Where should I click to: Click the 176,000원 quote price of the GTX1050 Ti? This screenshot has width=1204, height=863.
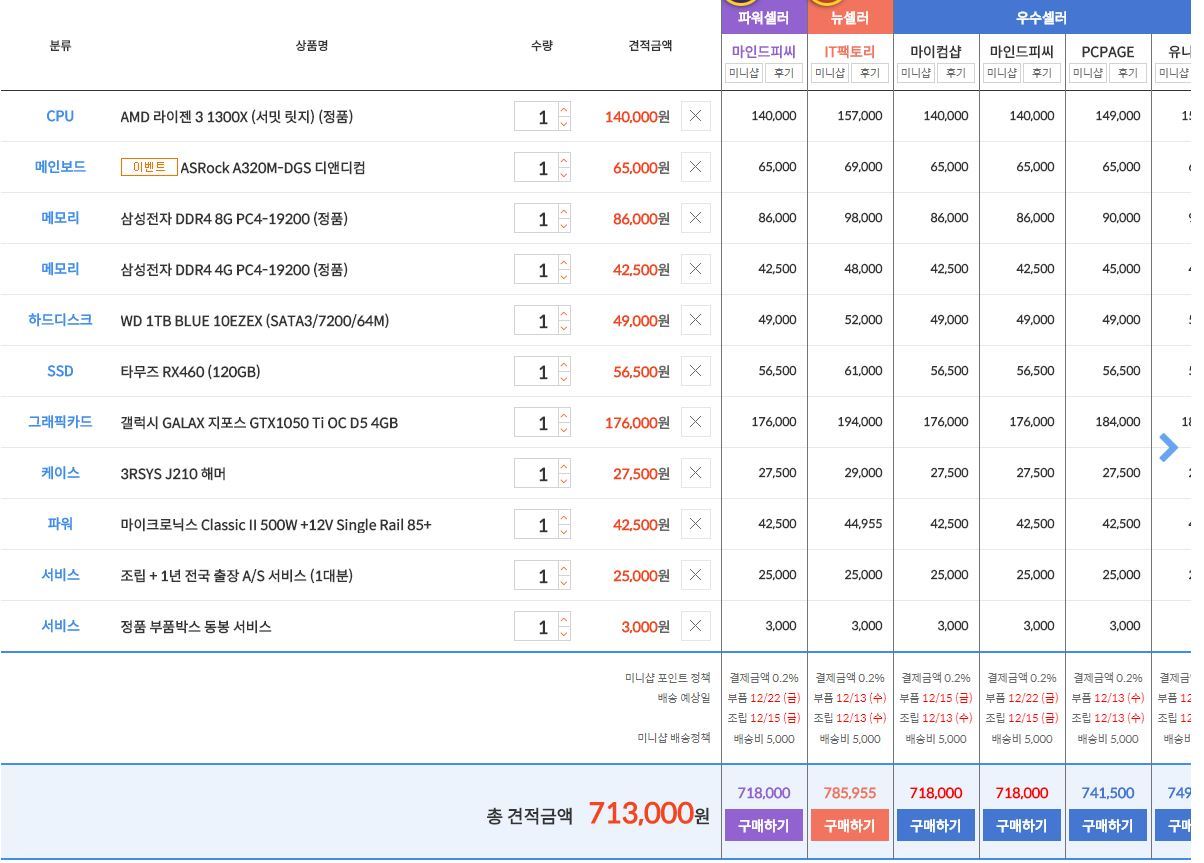pos(637,423)
